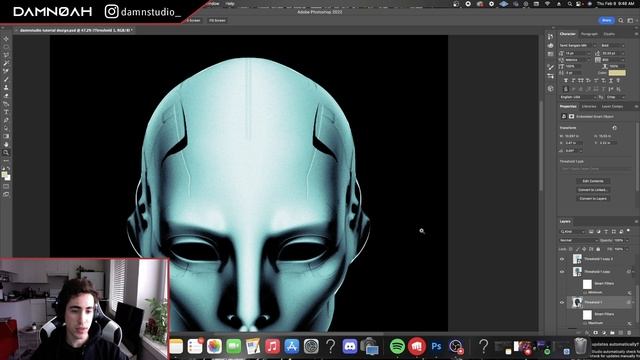Click the yellow text color swatch
Image resolution: width=640 pixels, height=360 pixels.
click(x=617, y=73)
